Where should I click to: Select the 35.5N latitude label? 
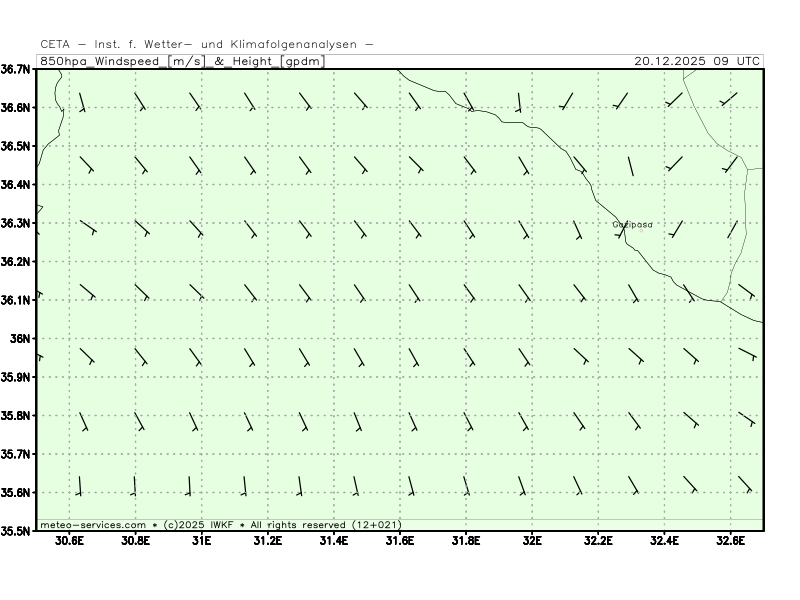pos(17,531)
